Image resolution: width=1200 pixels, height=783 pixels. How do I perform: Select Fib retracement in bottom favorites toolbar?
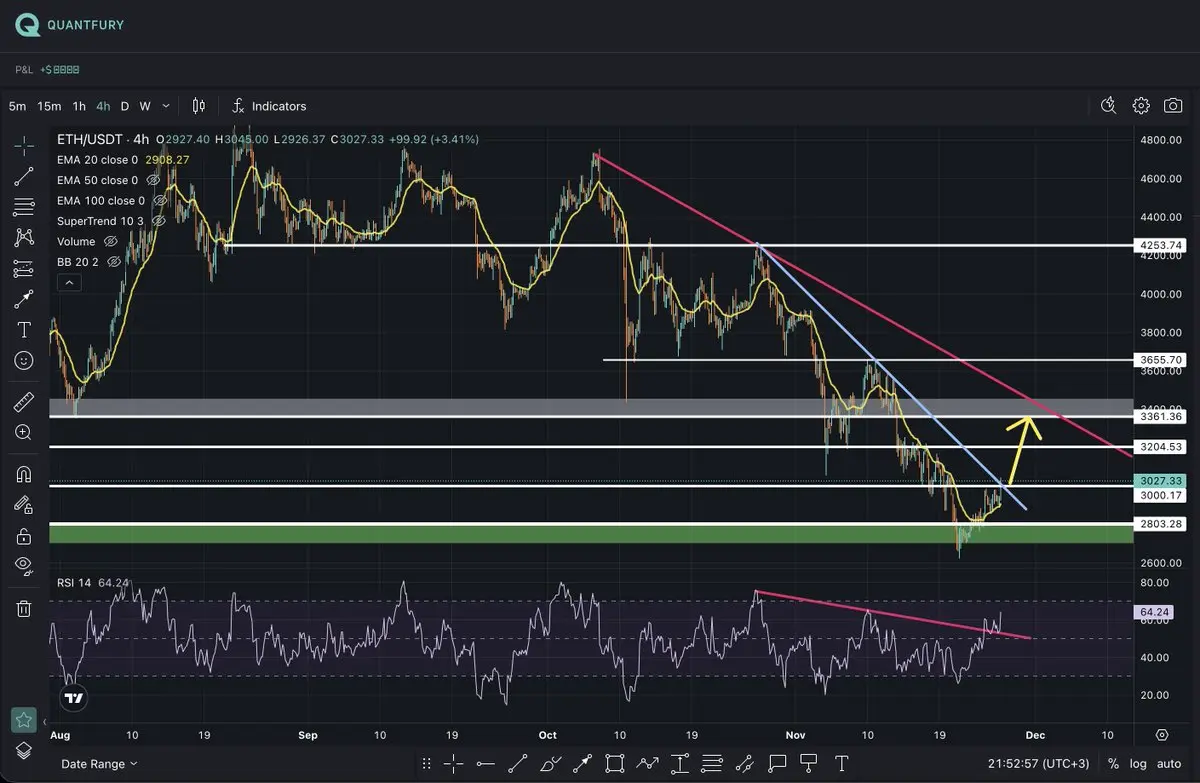712,763
